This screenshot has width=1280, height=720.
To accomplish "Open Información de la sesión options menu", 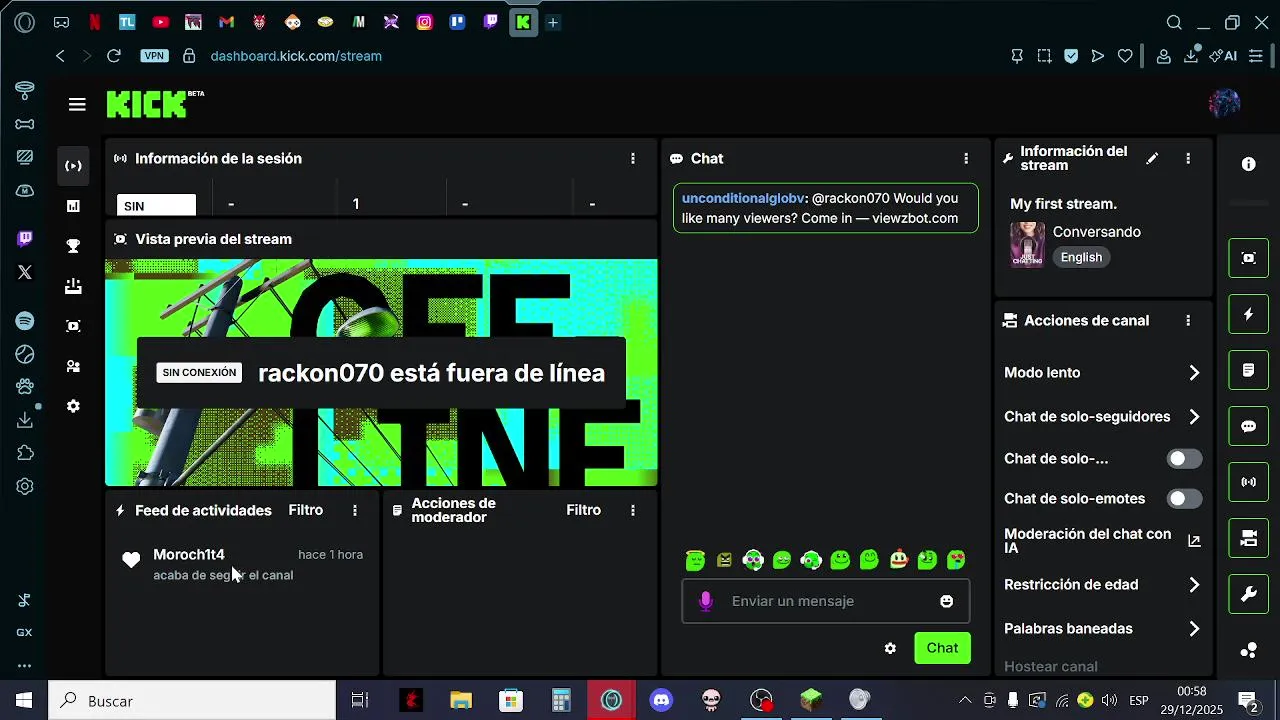I will coord(633,158).
